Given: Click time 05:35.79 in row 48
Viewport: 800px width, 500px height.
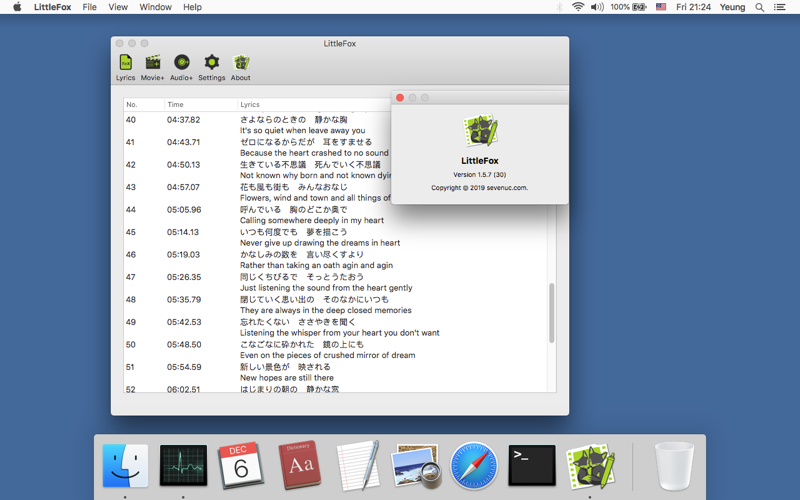Looking at the screenshot, I should coord(184,299).
